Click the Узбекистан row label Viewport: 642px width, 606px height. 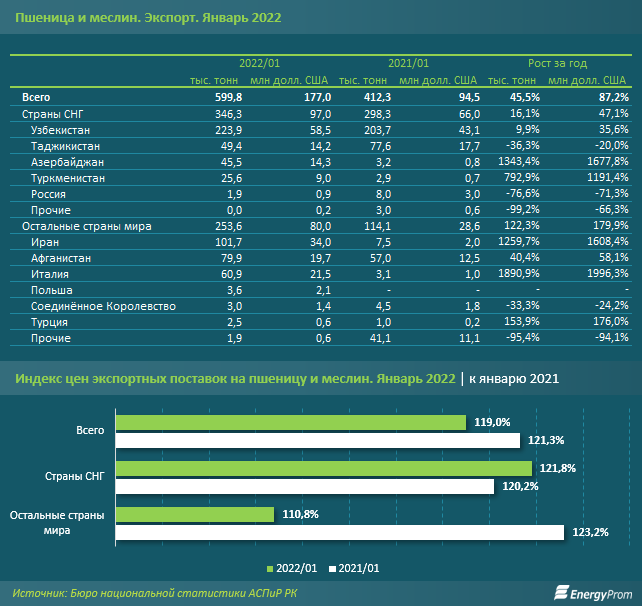pos(62,130)
